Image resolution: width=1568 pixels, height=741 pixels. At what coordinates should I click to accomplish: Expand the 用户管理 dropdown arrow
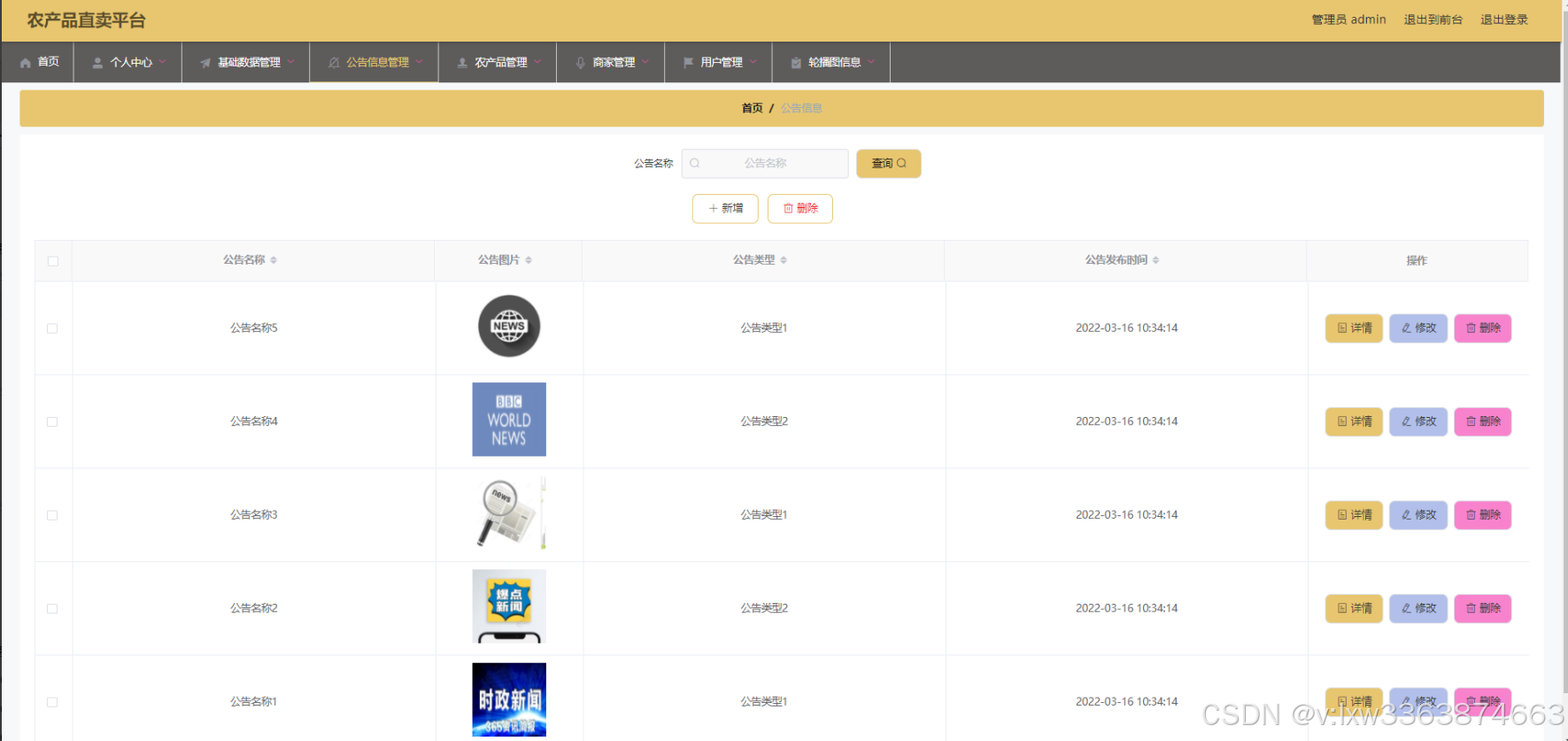point(753,62)
